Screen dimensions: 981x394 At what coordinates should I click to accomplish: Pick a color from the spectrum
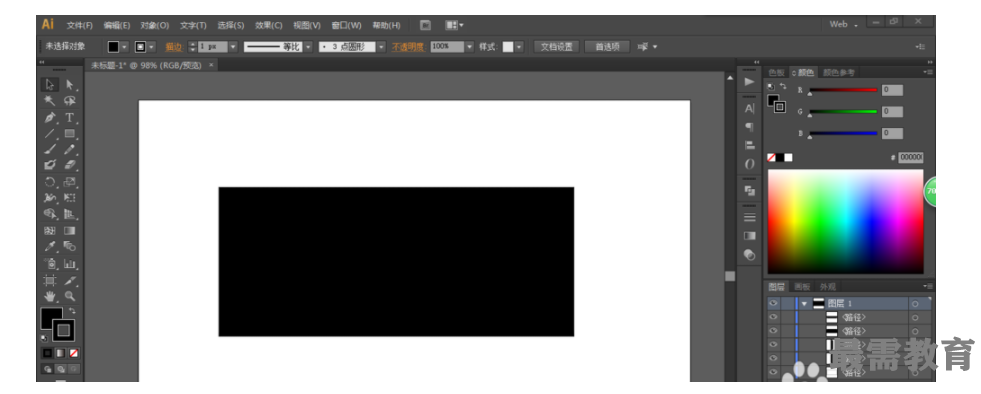845,221
